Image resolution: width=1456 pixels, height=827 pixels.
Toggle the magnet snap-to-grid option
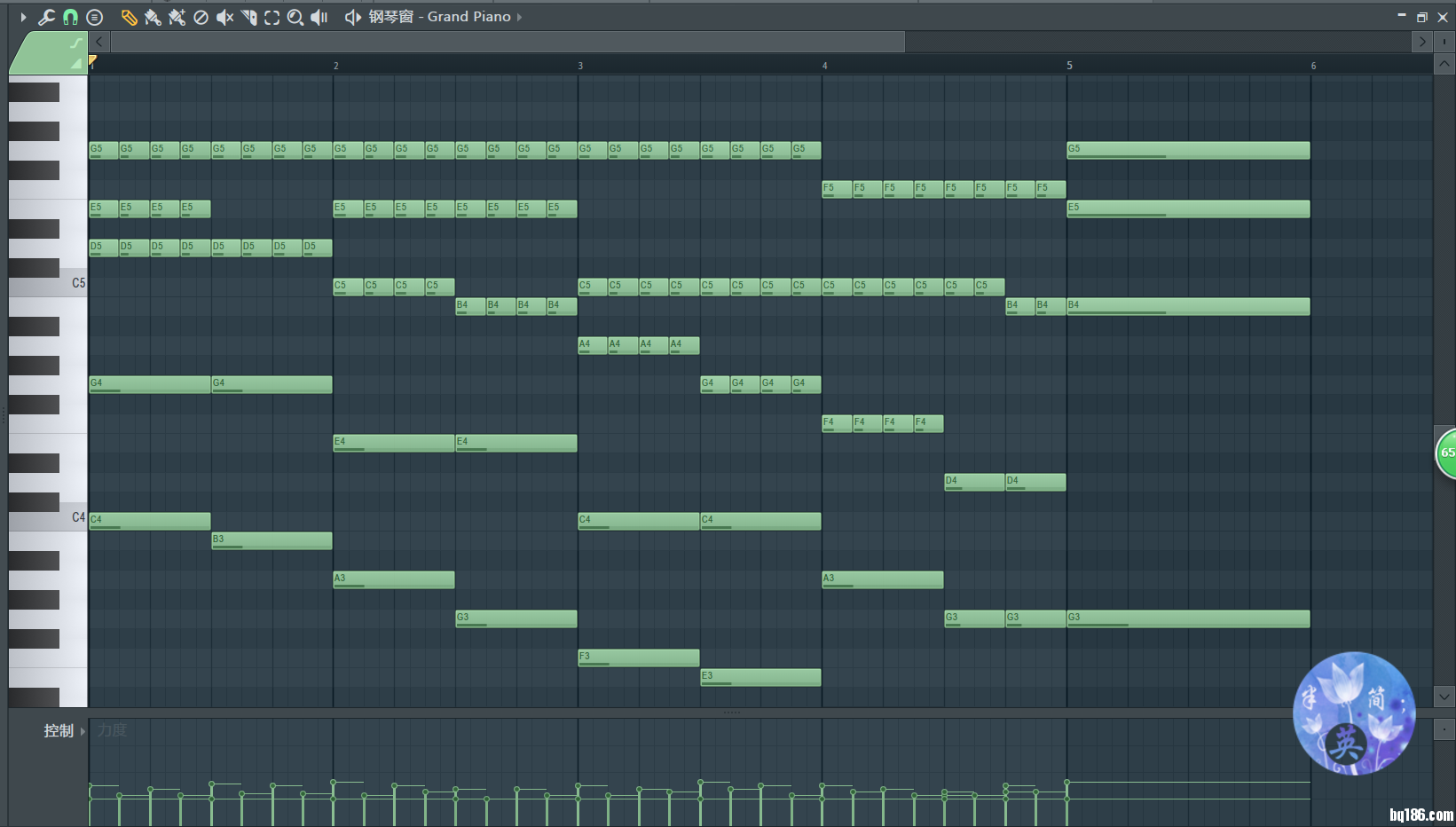70,17
